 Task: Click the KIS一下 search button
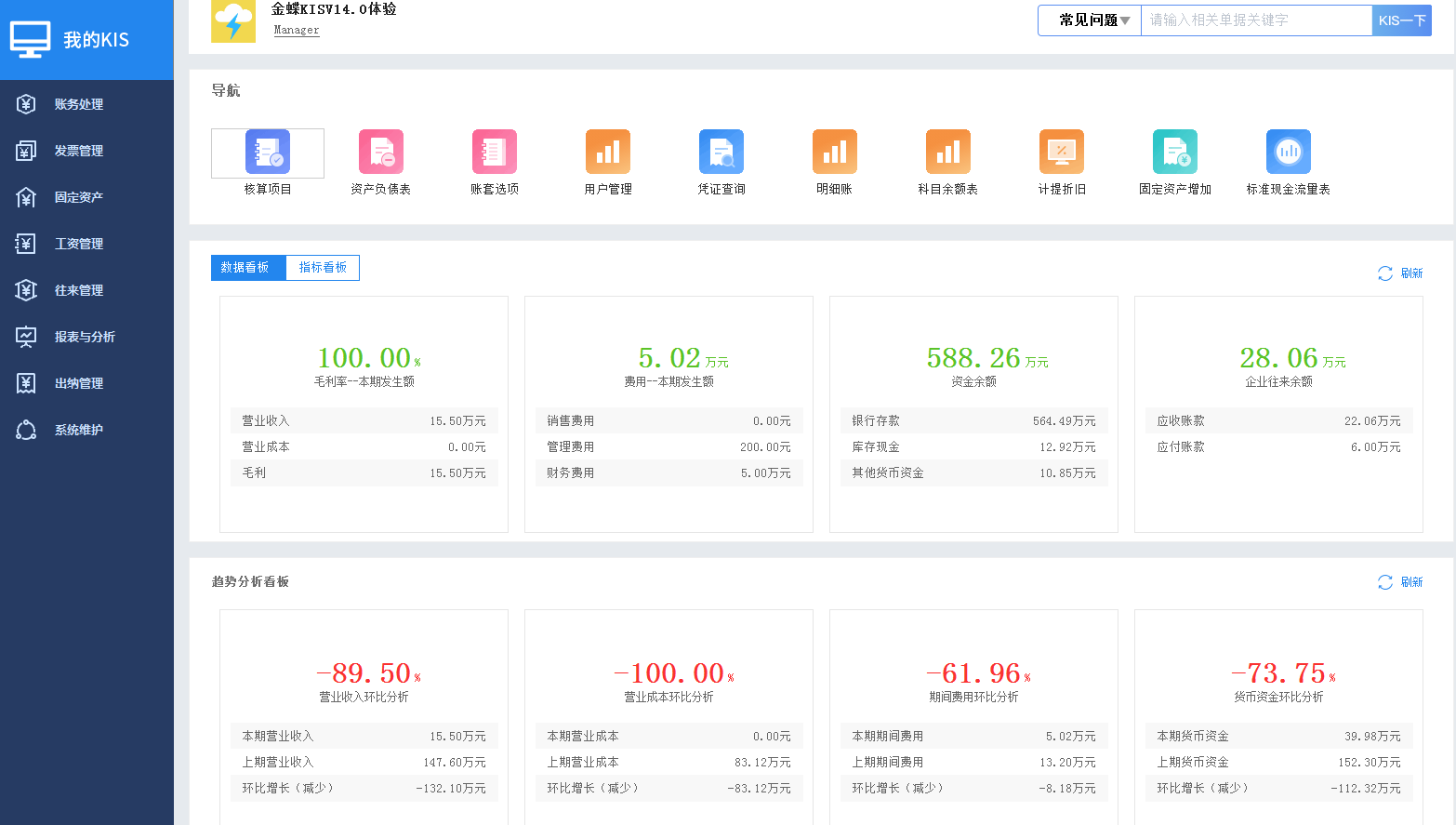coord(1402,20)
